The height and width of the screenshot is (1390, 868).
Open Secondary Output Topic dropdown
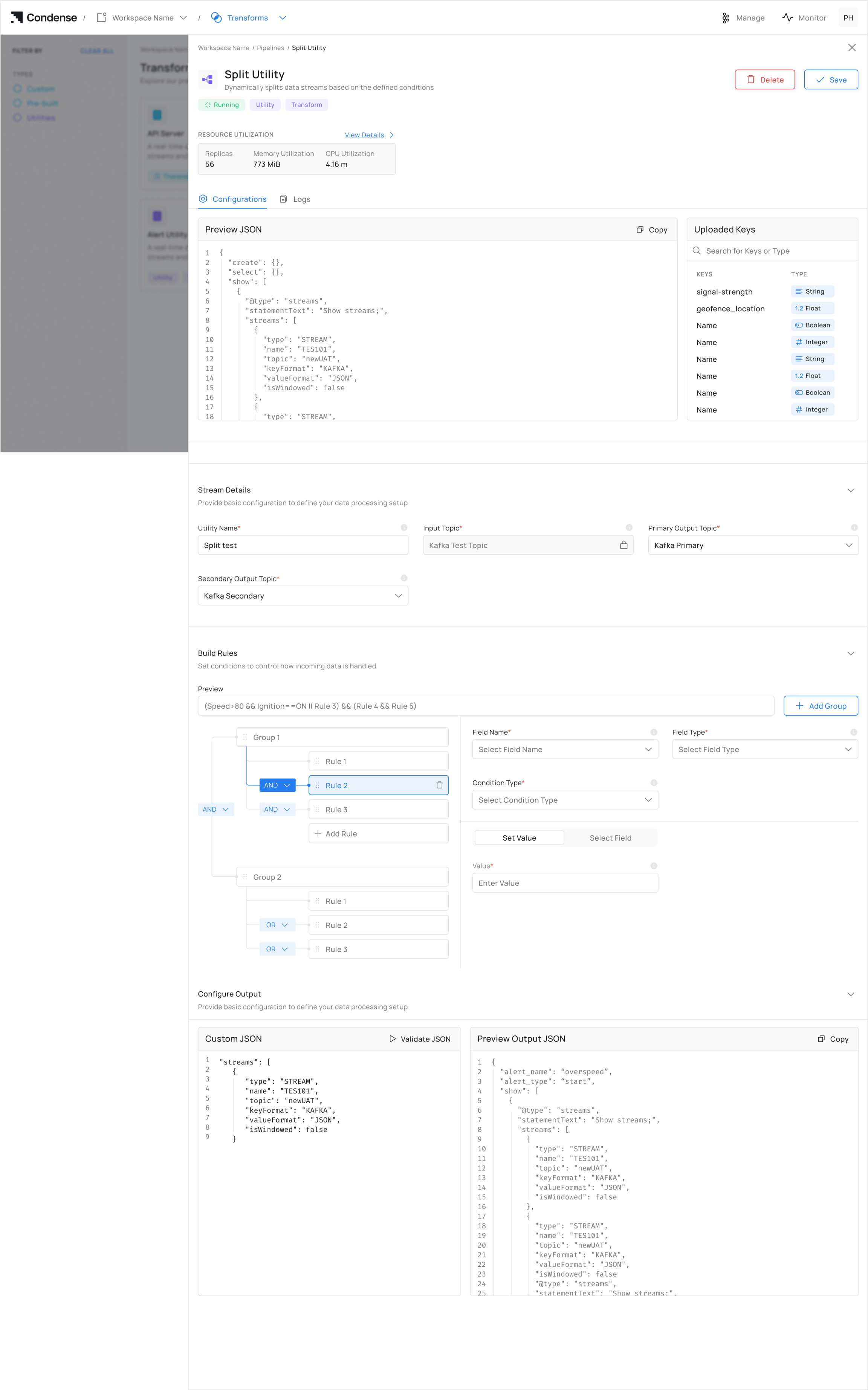(303, 596)
